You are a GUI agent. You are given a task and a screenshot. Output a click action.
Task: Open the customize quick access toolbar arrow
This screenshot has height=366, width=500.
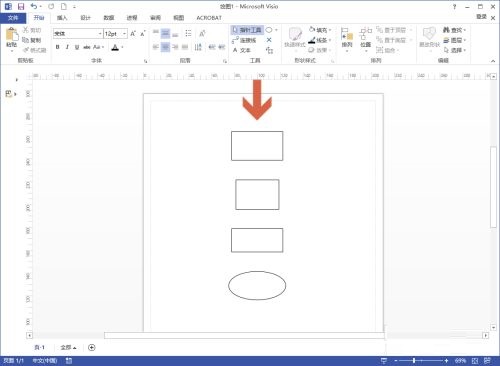coord(74,7)
